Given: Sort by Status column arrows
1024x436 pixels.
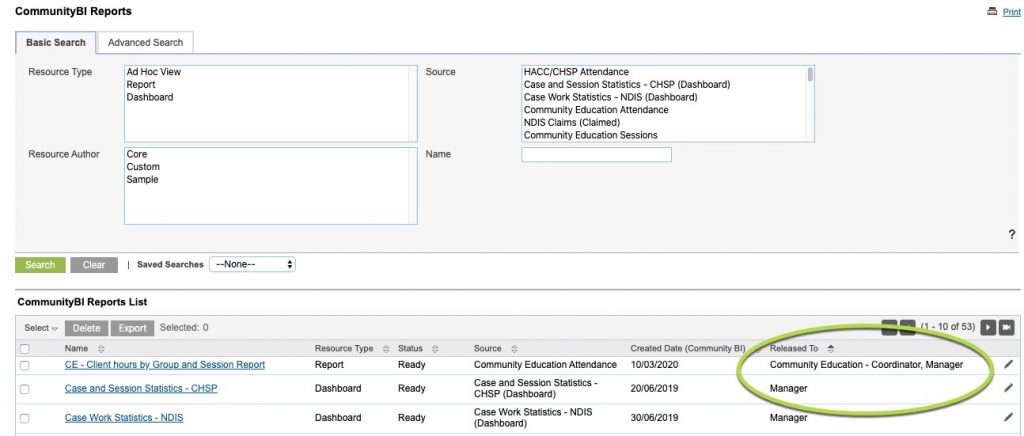Looking at the screenshot, I should coord(435,349).
